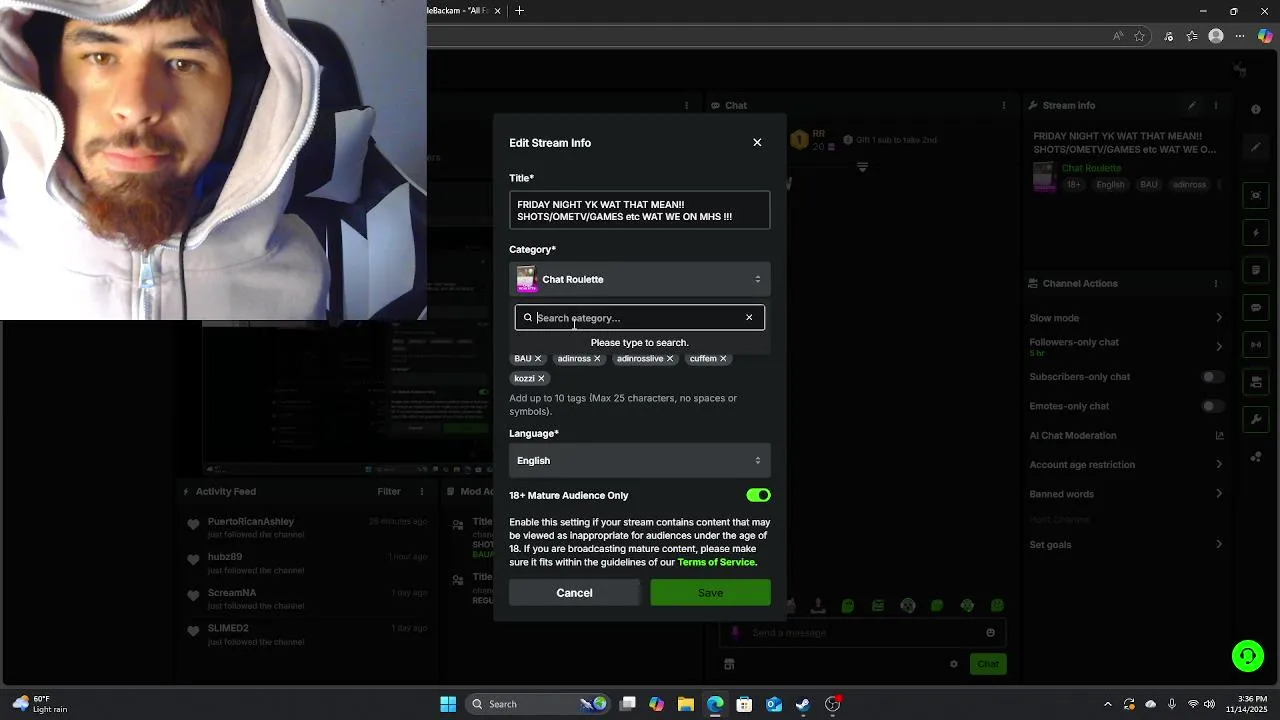Clear the category search field

click(749, 318)
